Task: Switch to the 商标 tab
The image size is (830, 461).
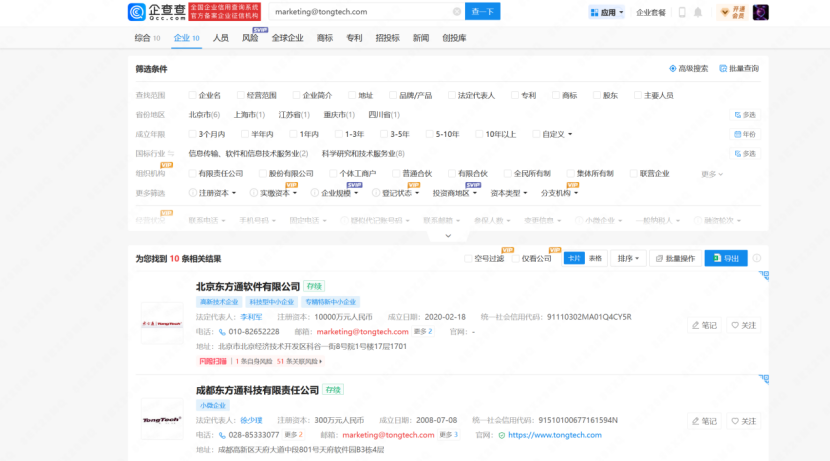Action: click(x=324, y=38)
